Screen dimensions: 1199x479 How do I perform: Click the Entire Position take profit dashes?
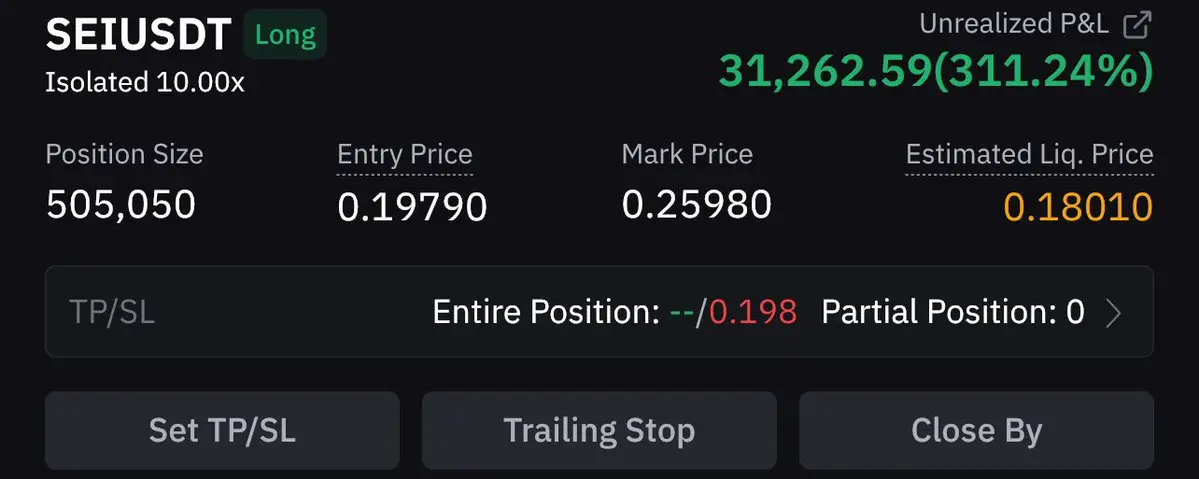[x=683, y=312]
